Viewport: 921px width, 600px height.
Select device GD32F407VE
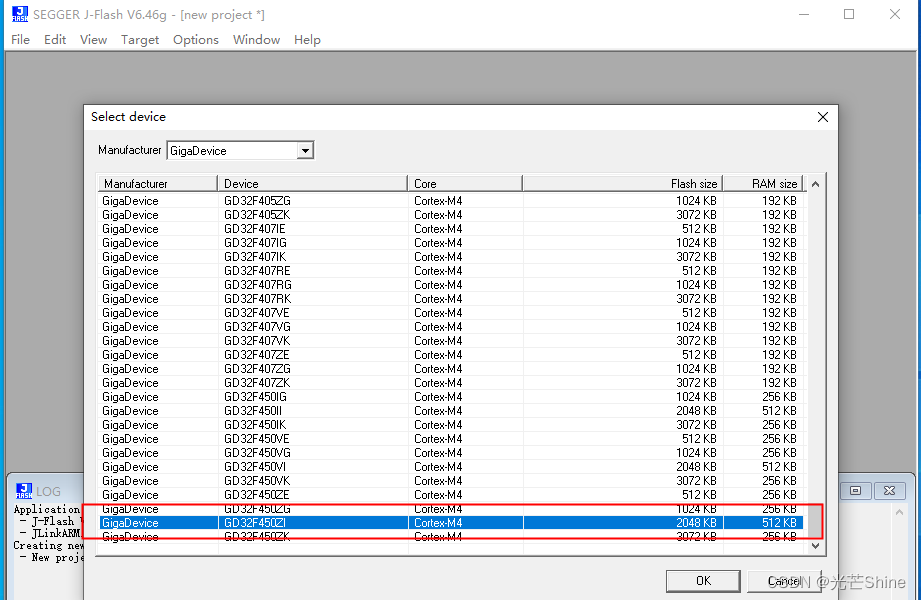[451, 313]
